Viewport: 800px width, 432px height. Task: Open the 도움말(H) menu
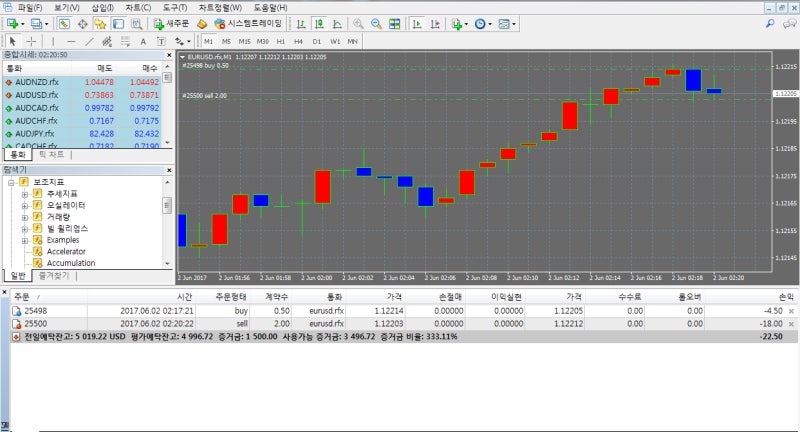coord(270,8)
